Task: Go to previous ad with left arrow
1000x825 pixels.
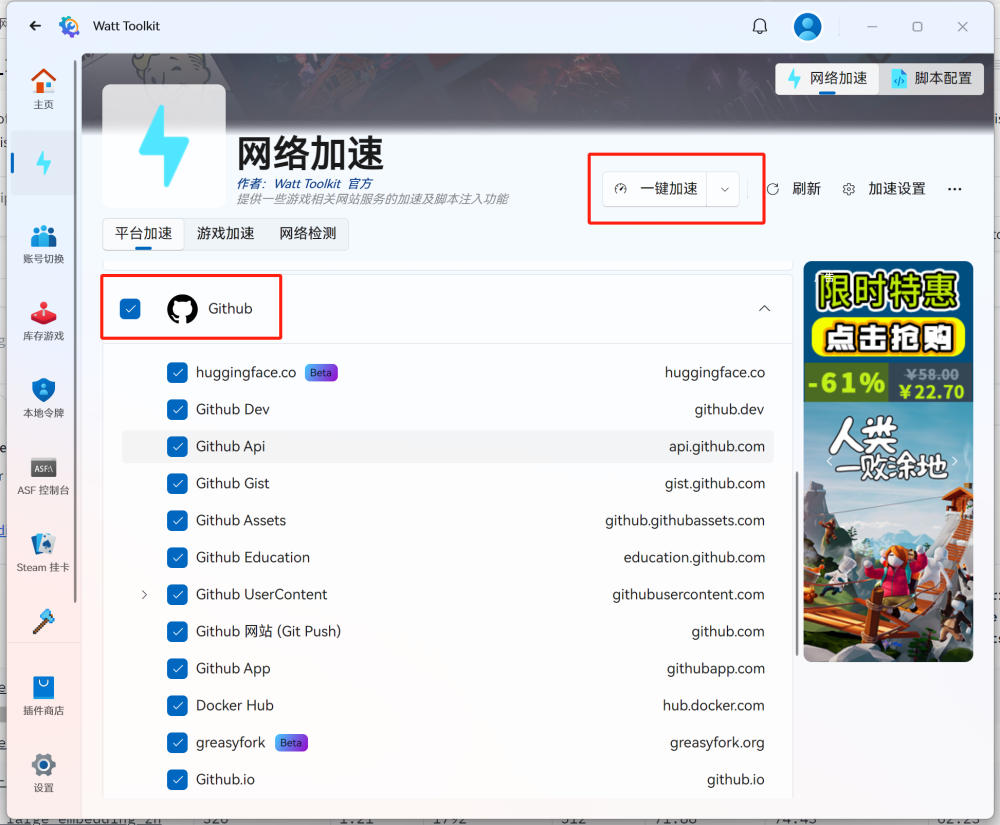Action: click(829, 460)
